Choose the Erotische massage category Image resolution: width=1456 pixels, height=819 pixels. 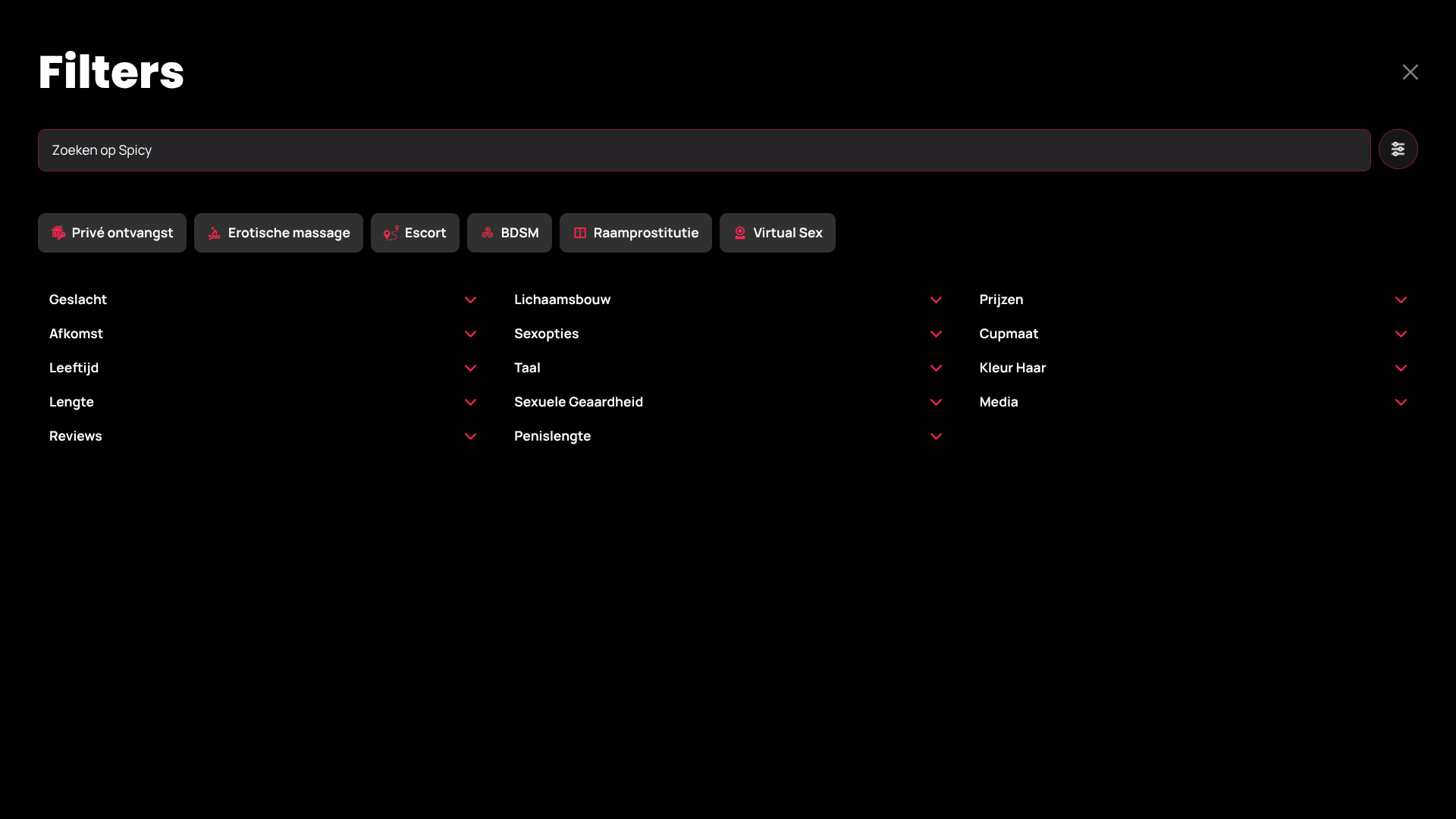pos(278,233)
